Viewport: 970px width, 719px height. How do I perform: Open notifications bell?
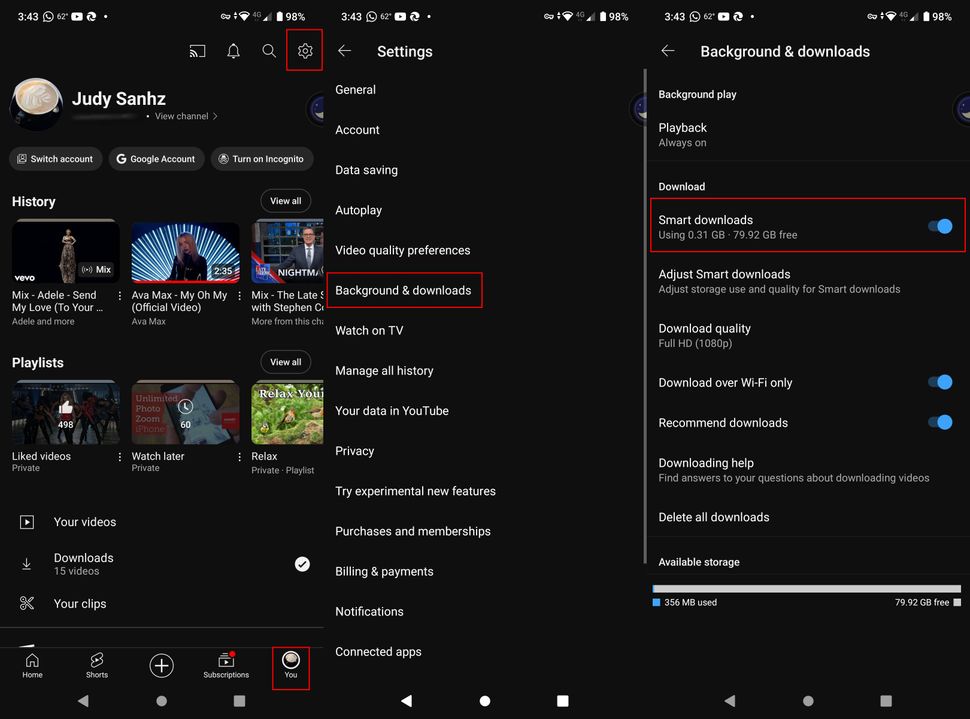233,50
